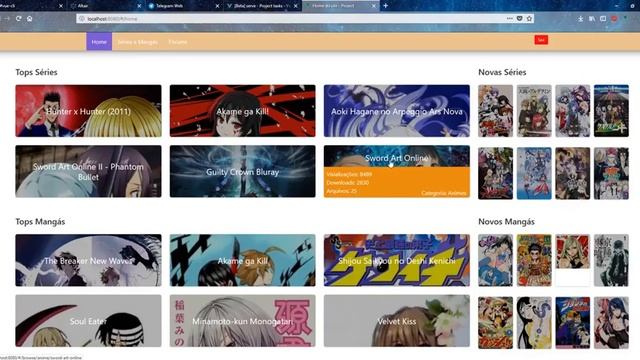
Task: Open the Guilty Crown Bluray card
Action: pyautogui.click(x=242, y=171)
